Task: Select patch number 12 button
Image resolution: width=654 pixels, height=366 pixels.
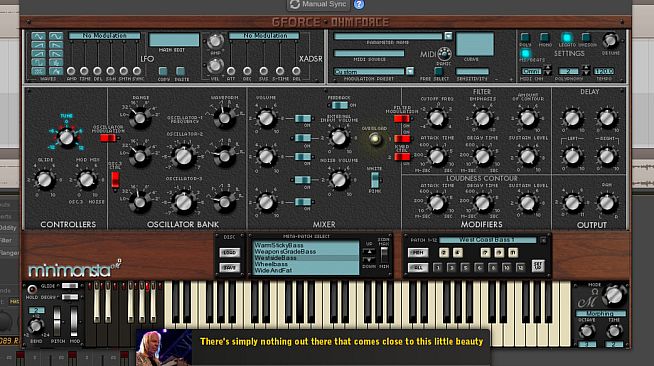Action: point(520,268)
